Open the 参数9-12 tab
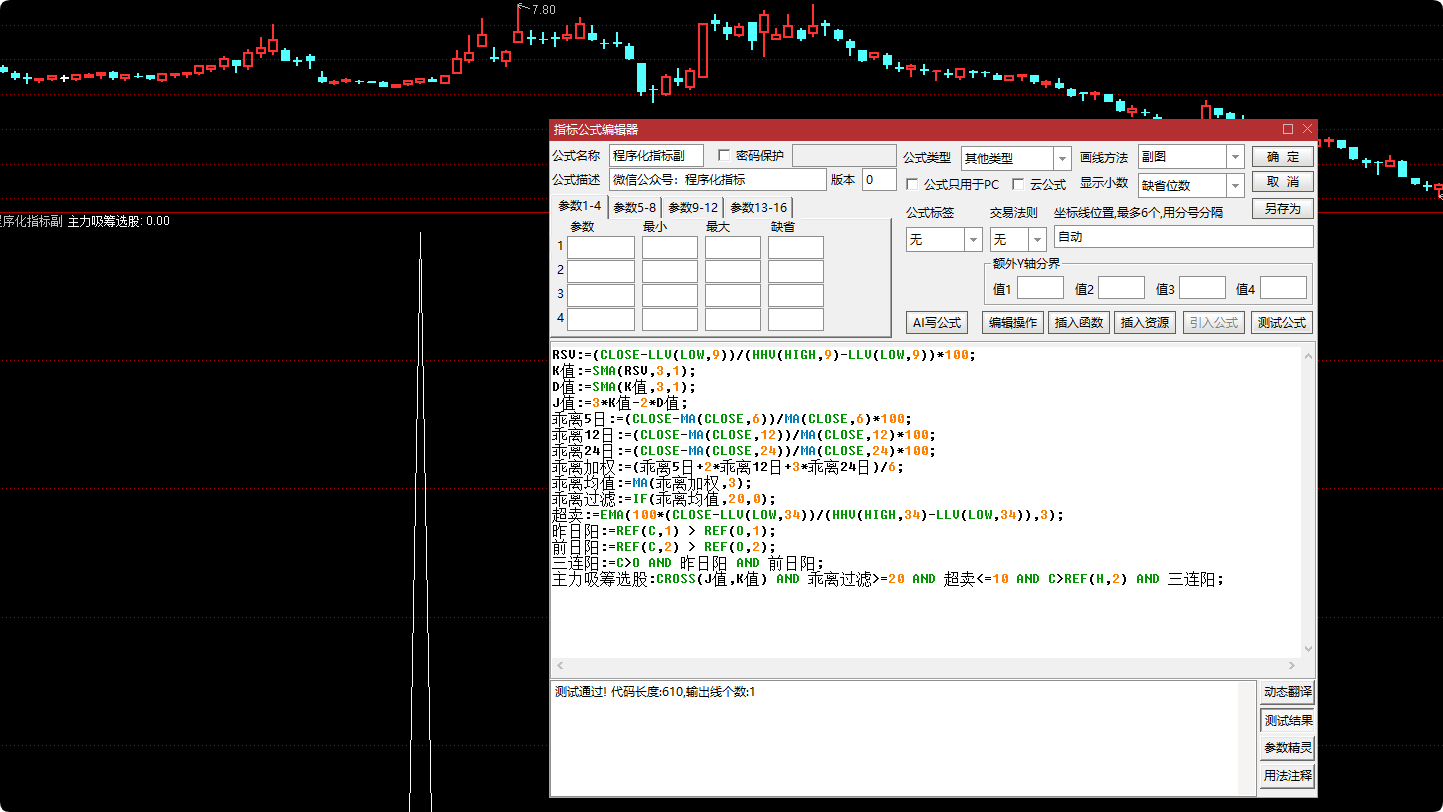 (x=693, y=207)
